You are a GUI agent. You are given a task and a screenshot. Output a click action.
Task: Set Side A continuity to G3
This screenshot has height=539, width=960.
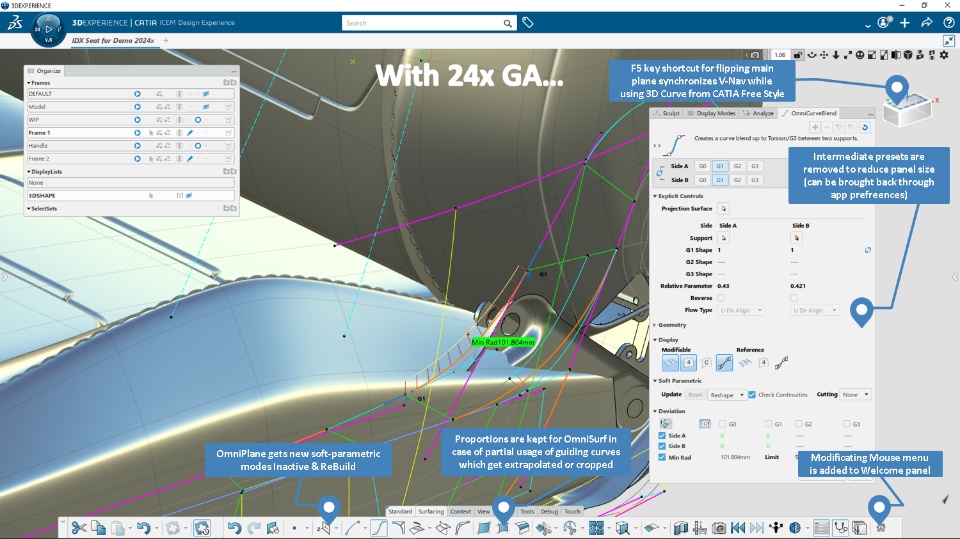click(x=755, y=166)
